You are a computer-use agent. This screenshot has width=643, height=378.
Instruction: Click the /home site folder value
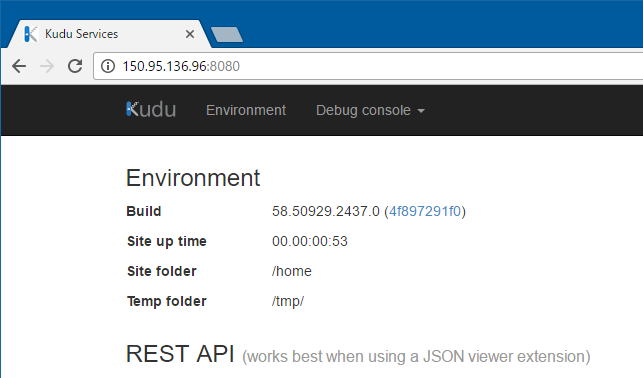(292, 271)
